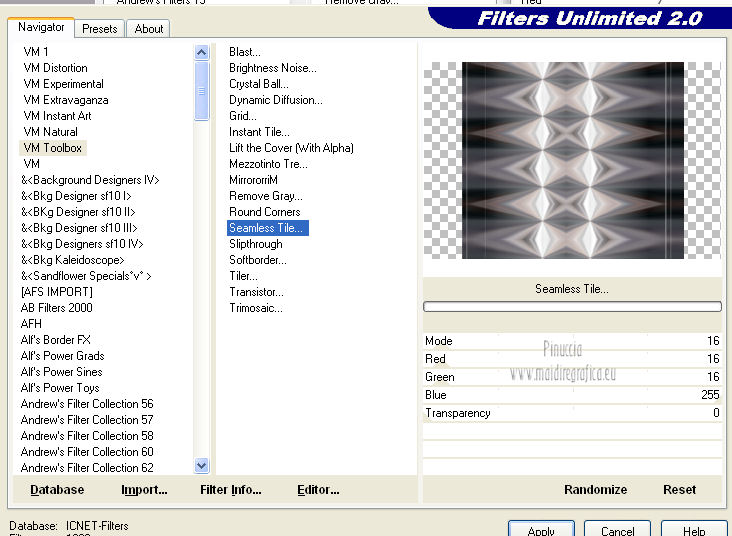
Task: Choose the Brightness Noise... filter
Action: click(x=273, y=68)
